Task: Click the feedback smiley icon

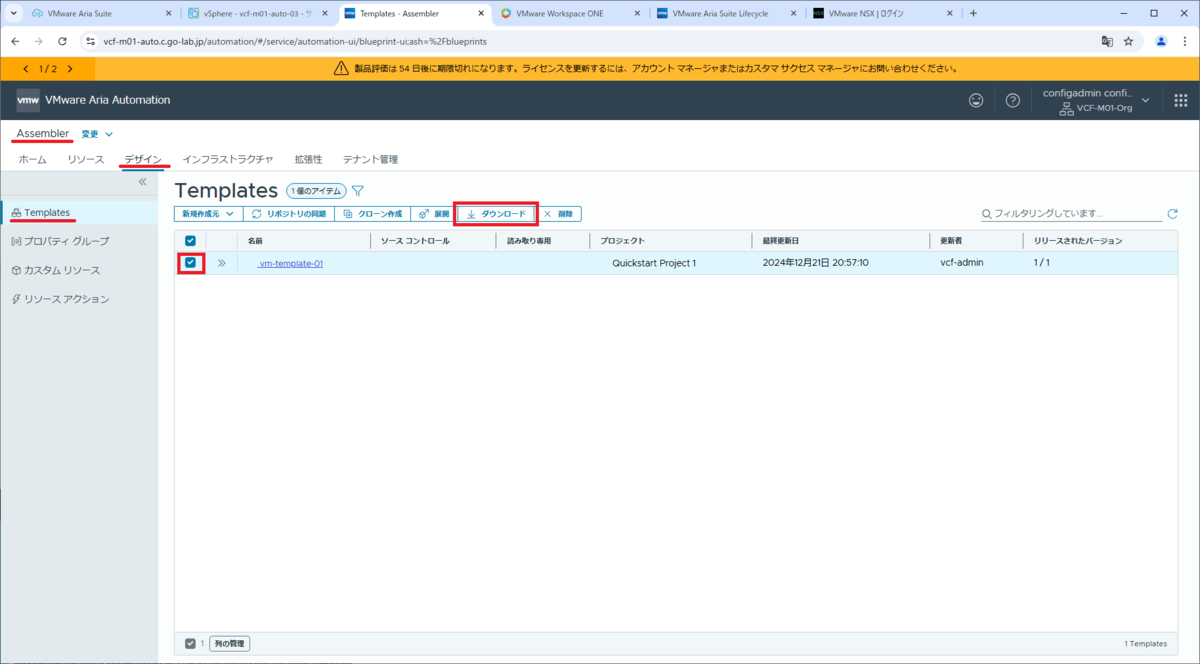Action: [976, 100]
